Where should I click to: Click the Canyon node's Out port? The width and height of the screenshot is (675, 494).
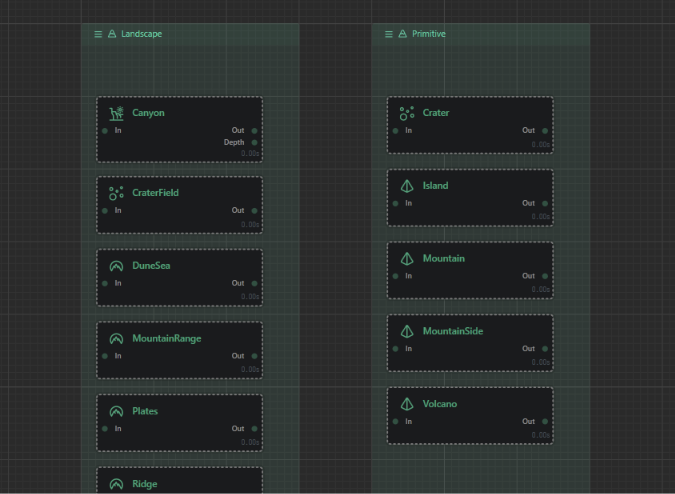click(254, 131)
